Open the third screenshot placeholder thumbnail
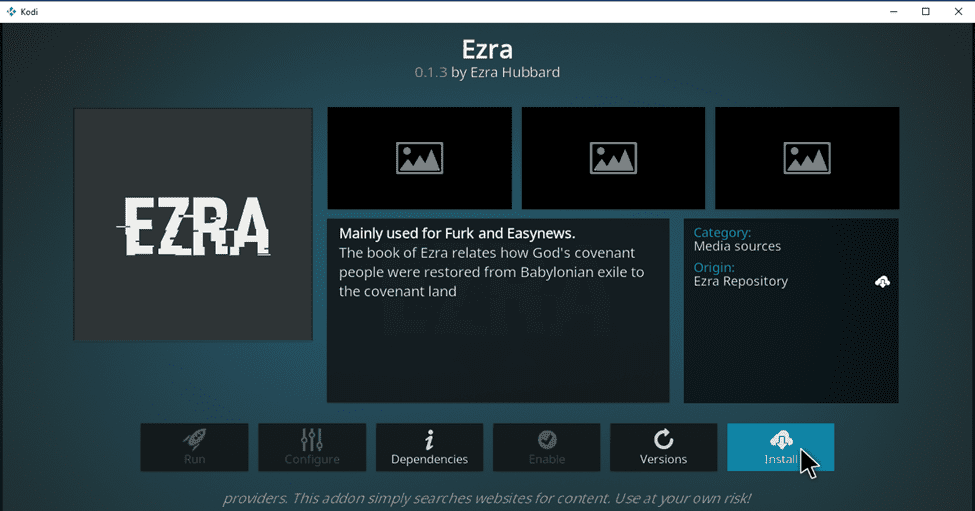Screen dimensions: 975x511 click(807, 158)
